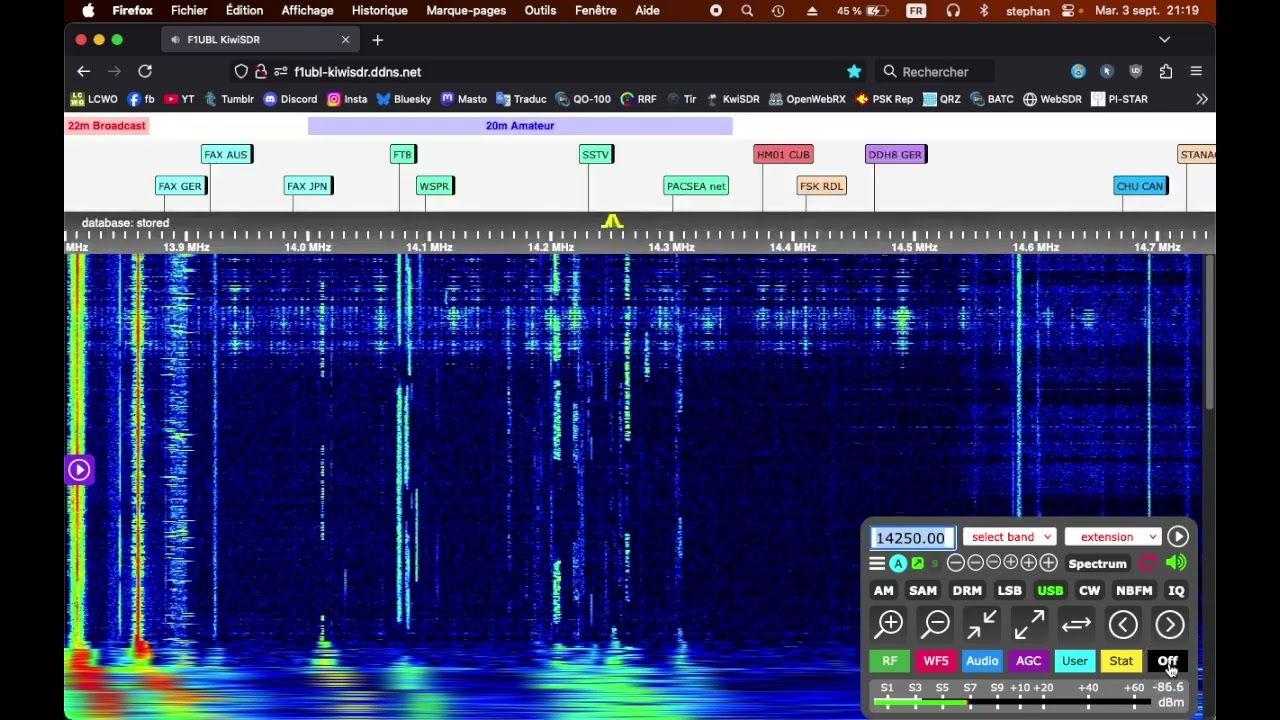Open the extension dropdown
1280x720 pixels.
(1112, 537)
